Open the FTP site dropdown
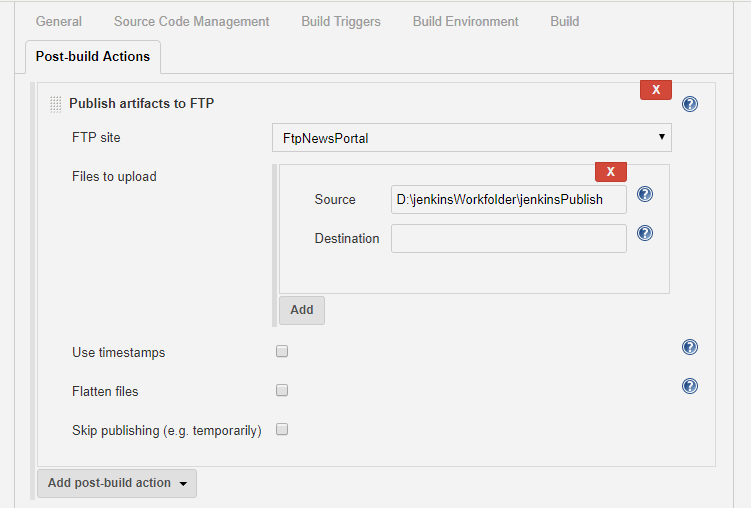This screenshot has height=508, width=751. [471, 138]
